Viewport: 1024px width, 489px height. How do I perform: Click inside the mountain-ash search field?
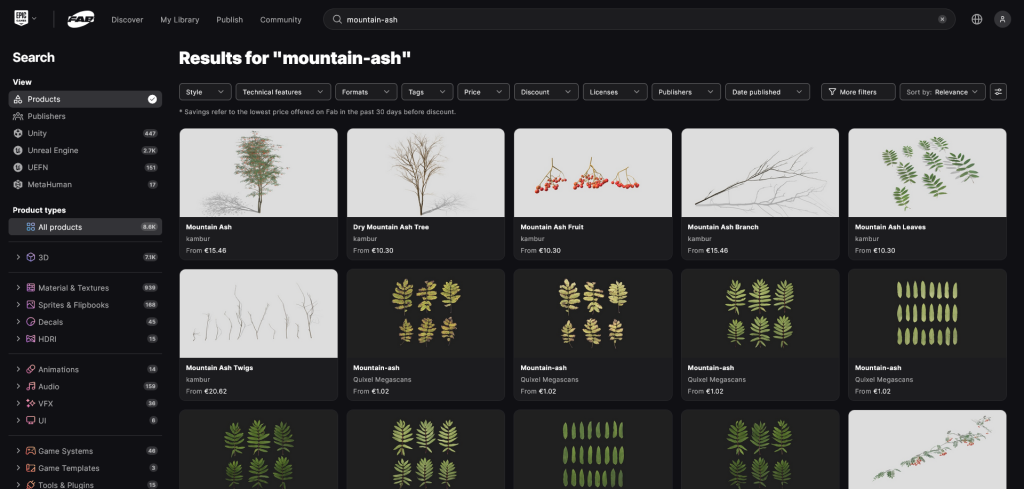point(639,20)
